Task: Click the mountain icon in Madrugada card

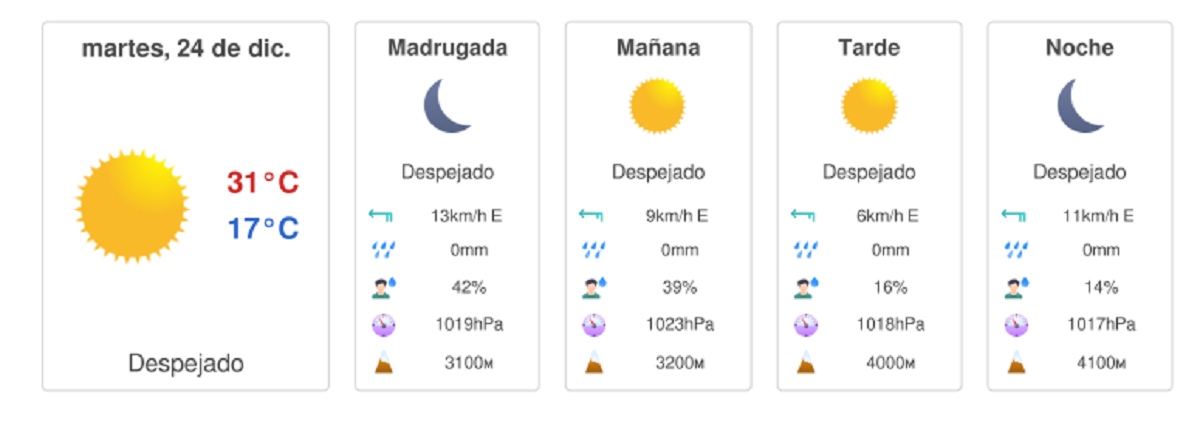Action: click(x=383, y=362)
